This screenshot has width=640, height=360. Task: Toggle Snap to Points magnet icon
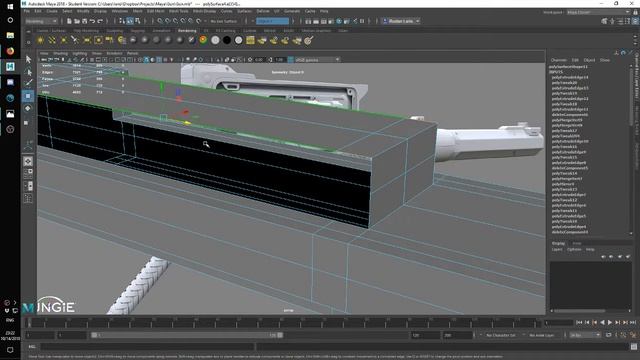pos(176,21)
